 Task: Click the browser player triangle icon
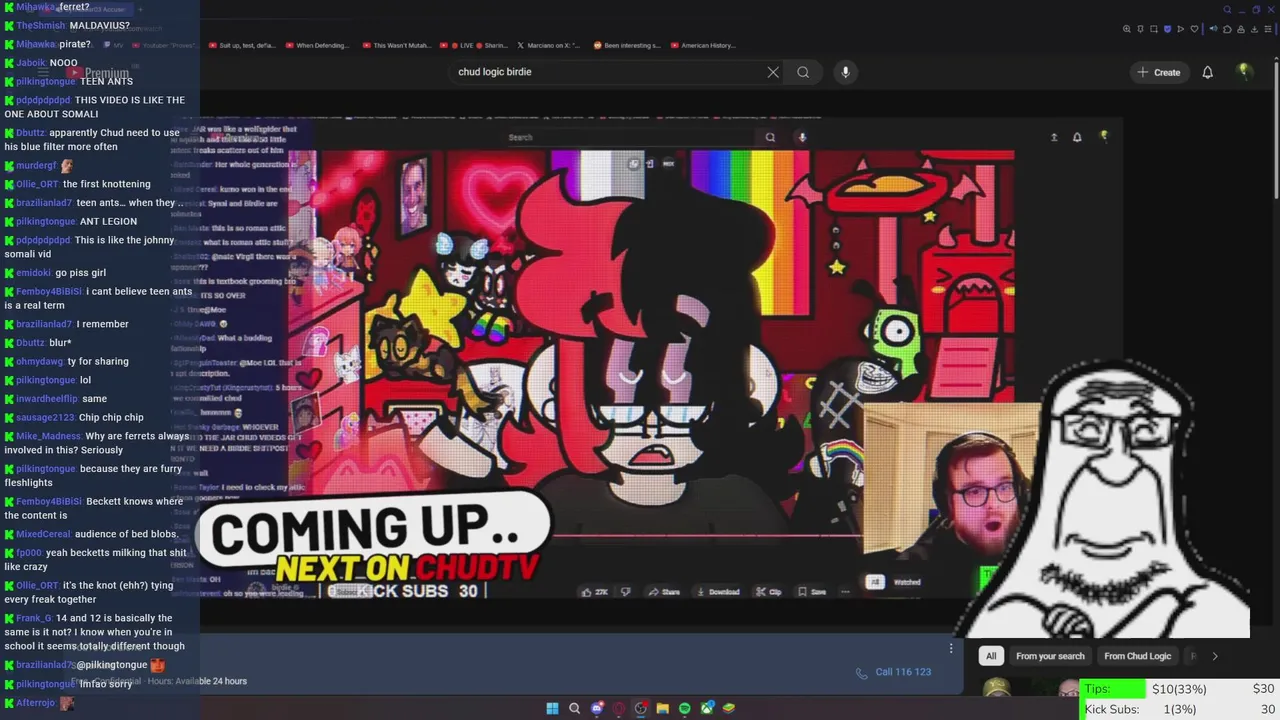click(1181, 29)
